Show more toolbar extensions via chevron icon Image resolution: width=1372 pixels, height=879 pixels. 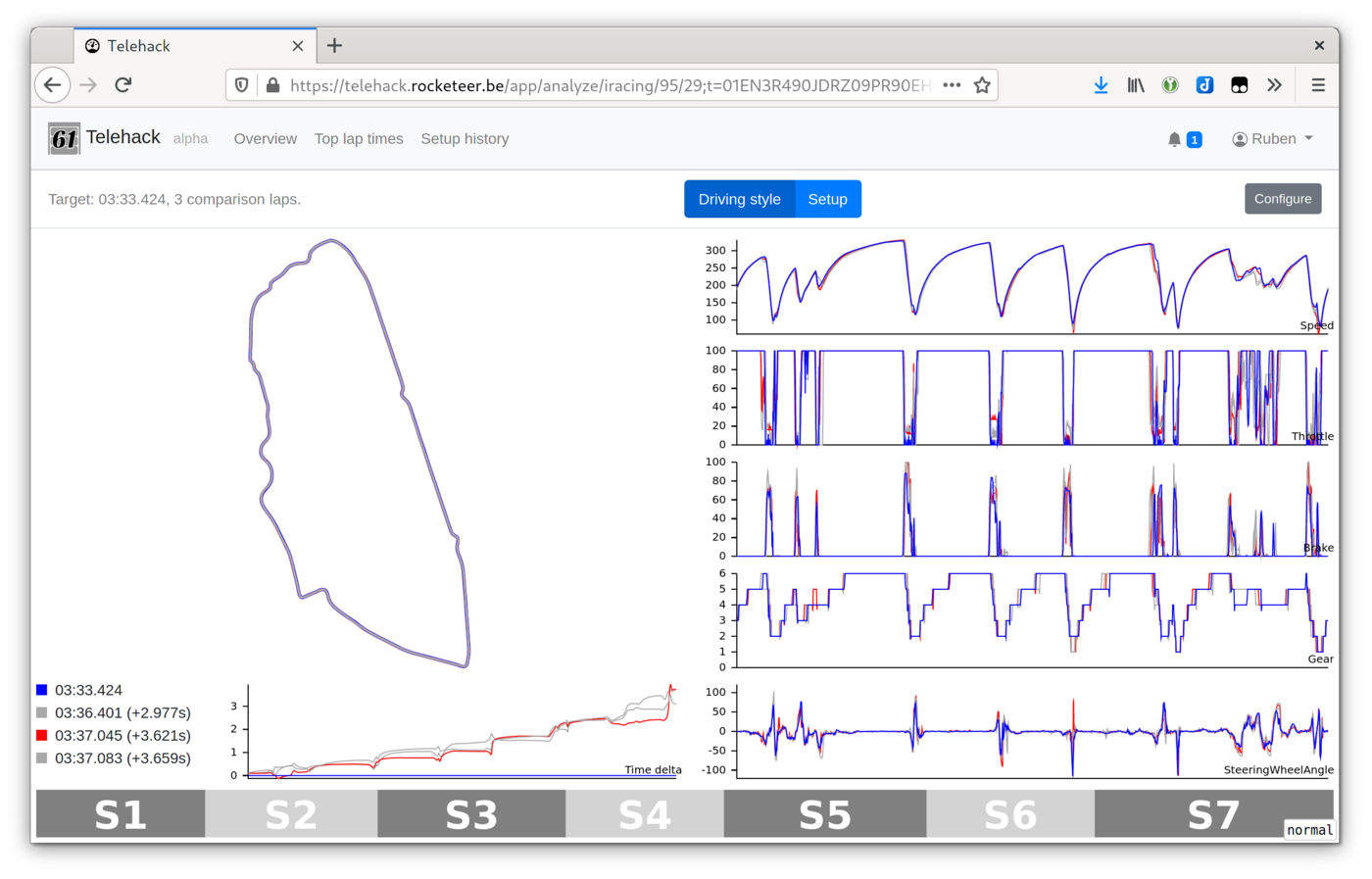[x=1274, y=85]
